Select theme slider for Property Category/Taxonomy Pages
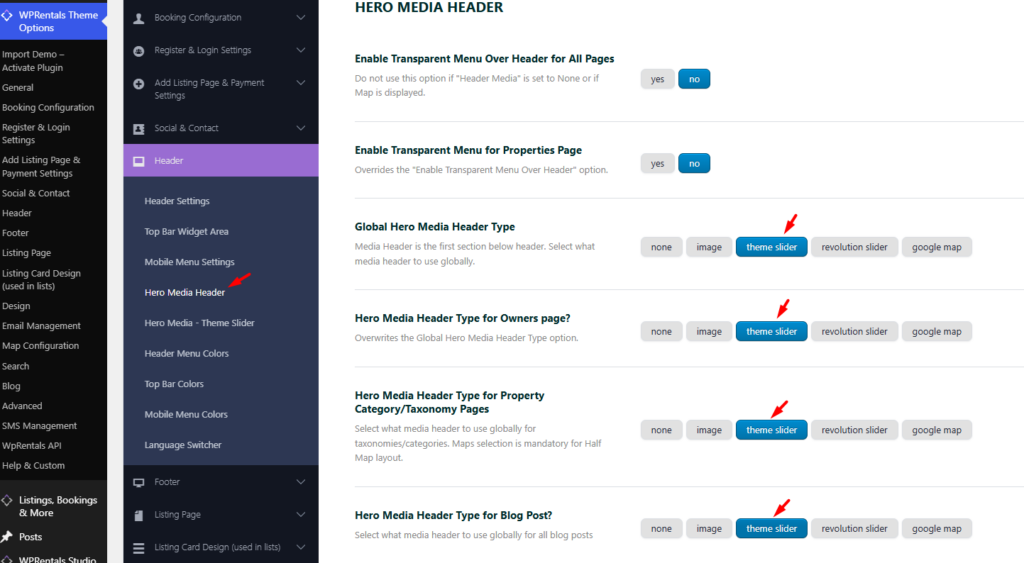Viewport: 1024px width, 563px height. click(x=771, y=430)
